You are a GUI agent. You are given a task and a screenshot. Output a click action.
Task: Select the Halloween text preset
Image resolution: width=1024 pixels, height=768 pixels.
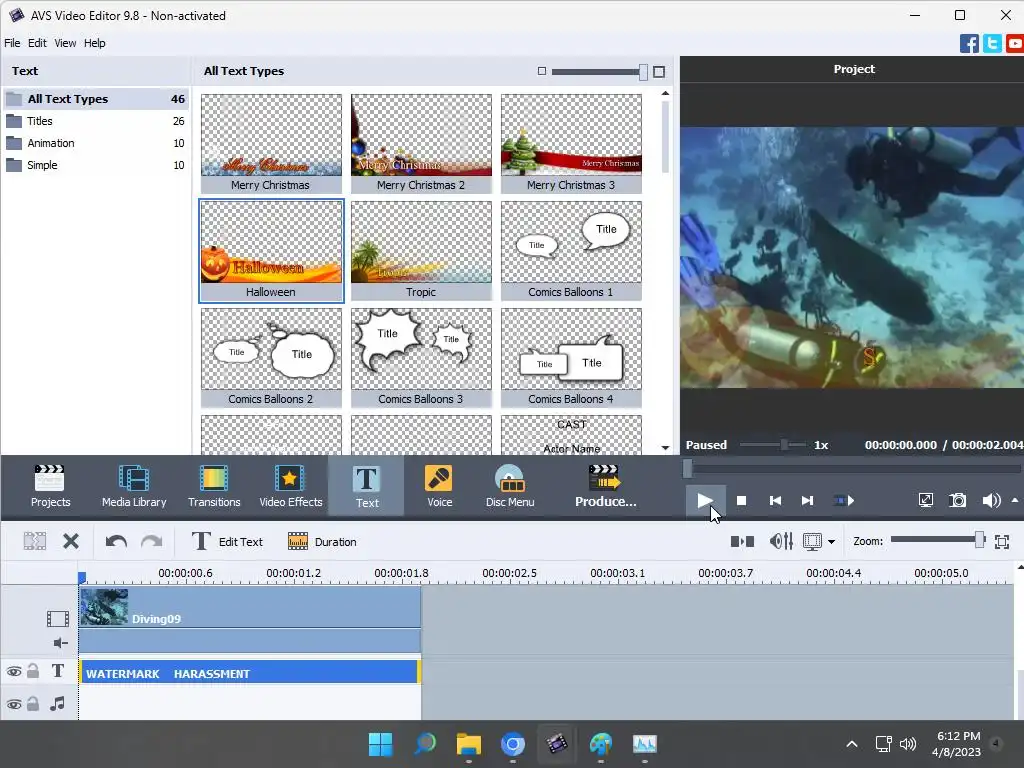click(x=271, y=251)
